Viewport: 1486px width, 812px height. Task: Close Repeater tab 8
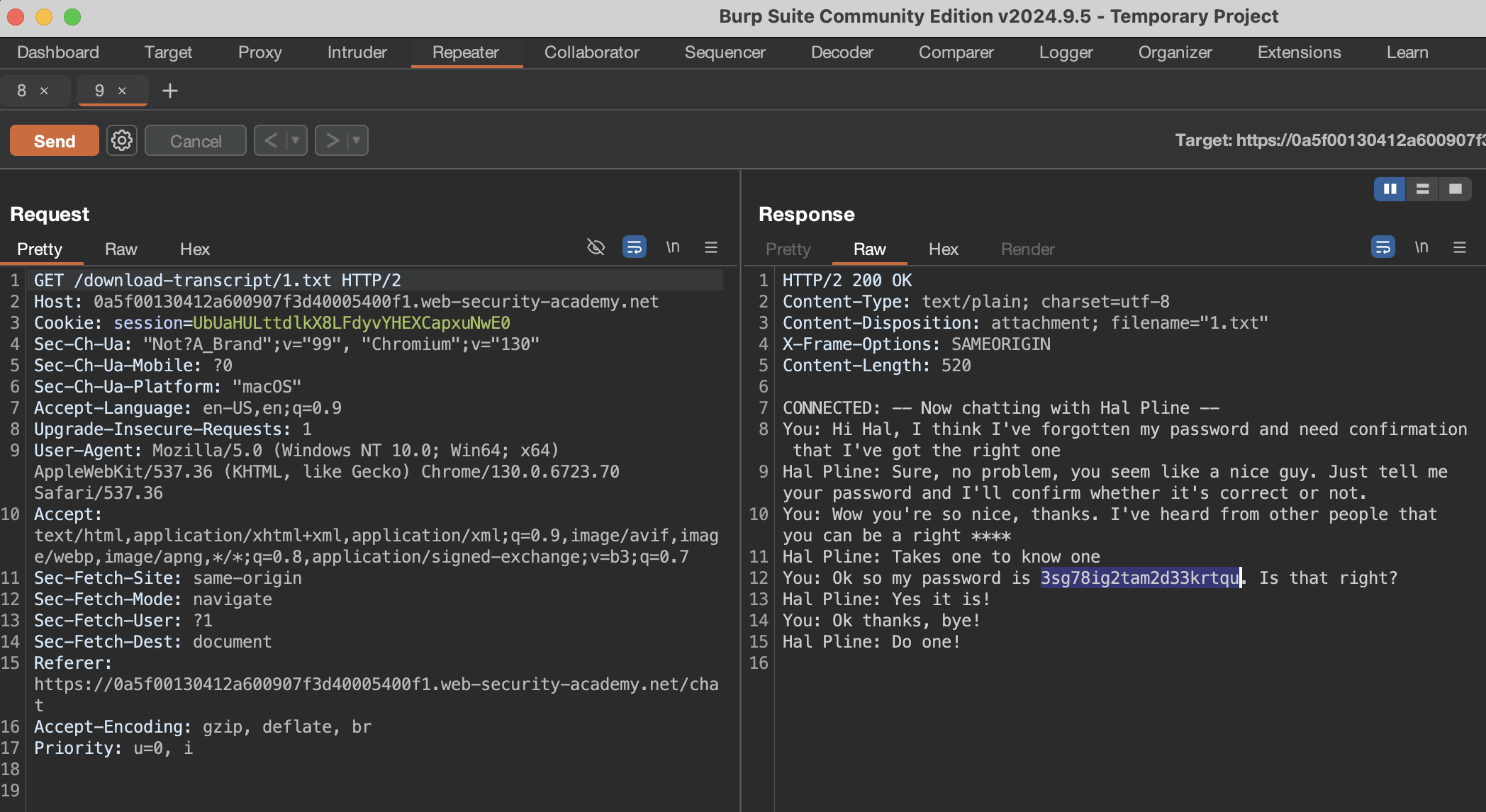coord(44,91)
